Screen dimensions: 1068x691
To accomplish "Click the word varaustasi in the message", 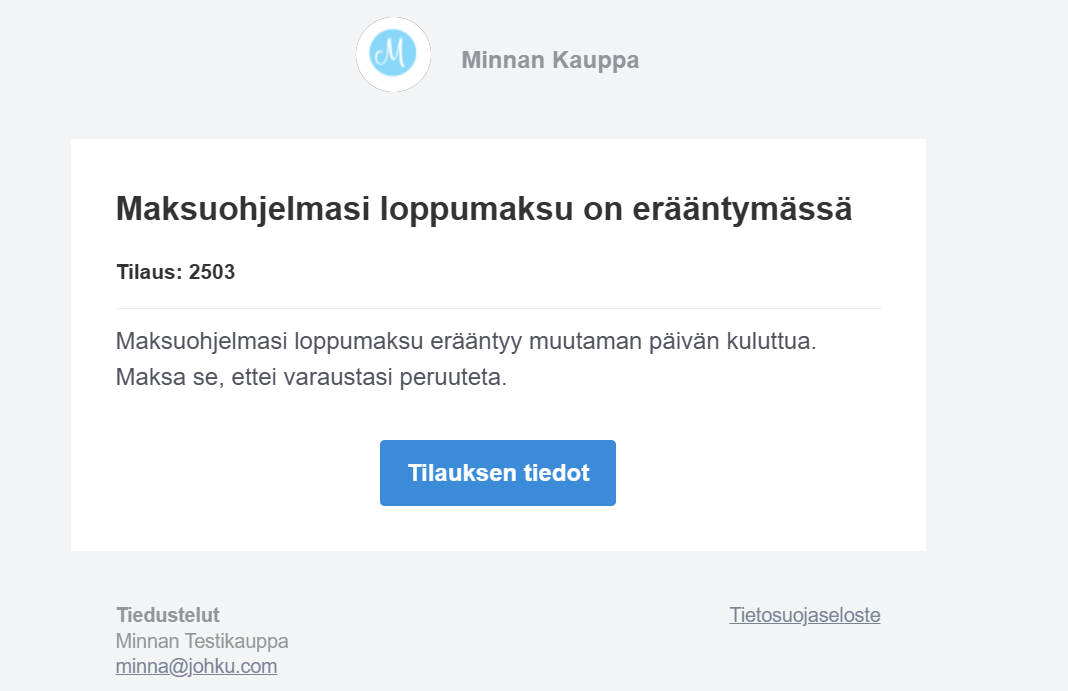I will point(338,376).
